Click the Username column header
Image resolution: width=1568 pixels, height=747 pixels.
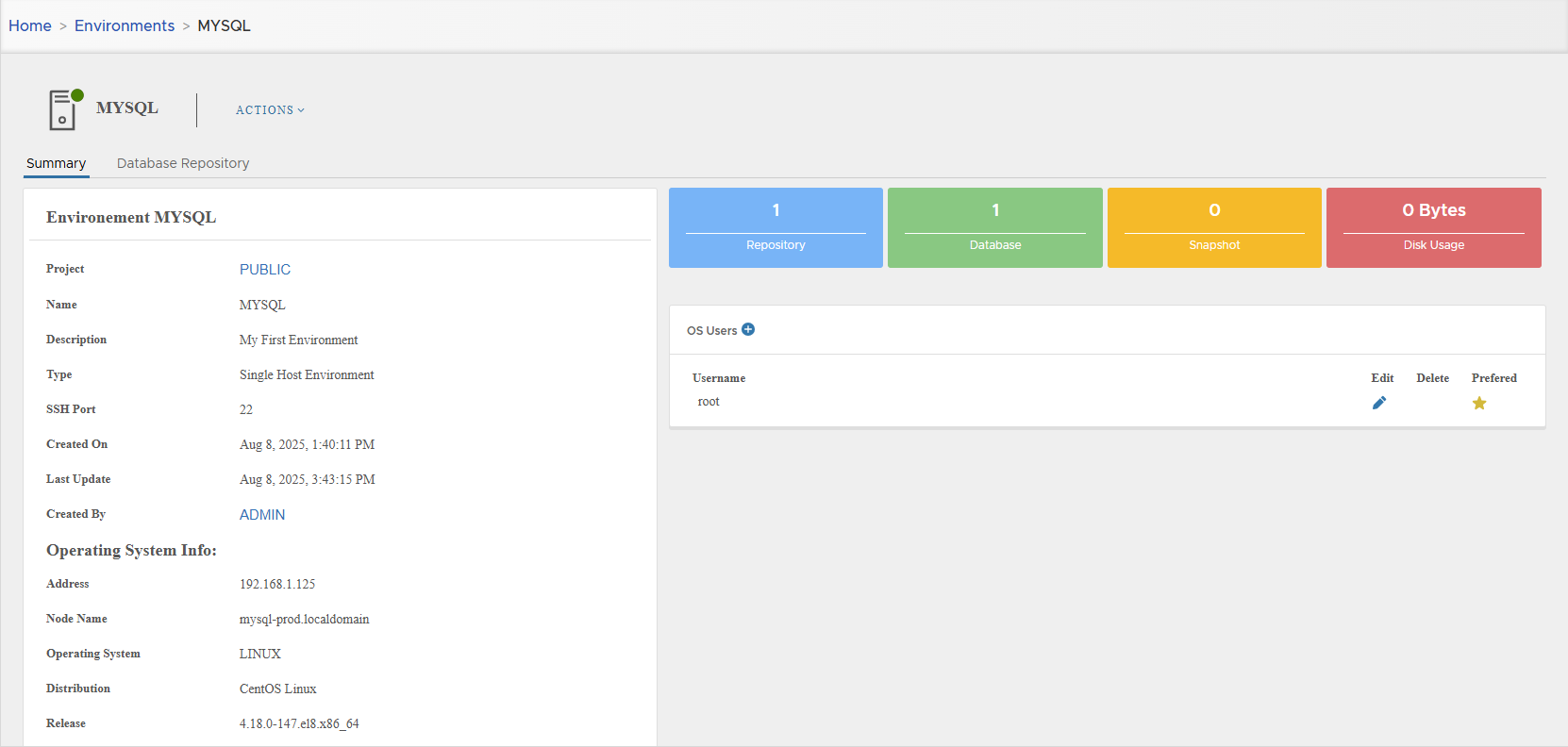coord(719,378)
